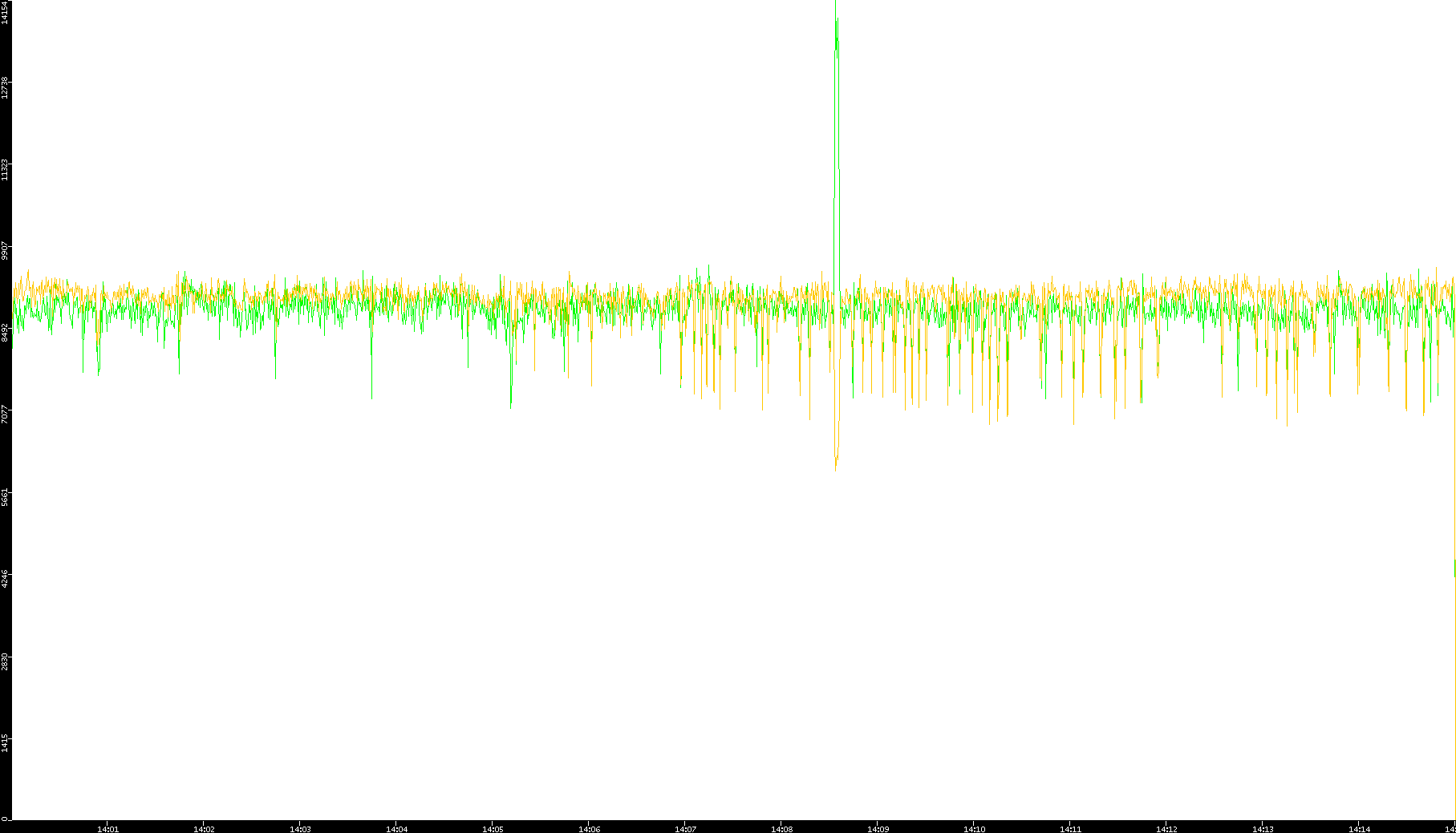The width and height of the screenshot is (1456, 833).
Task: Select the 12738 vertical axis label
Action: tap(5, 87)
